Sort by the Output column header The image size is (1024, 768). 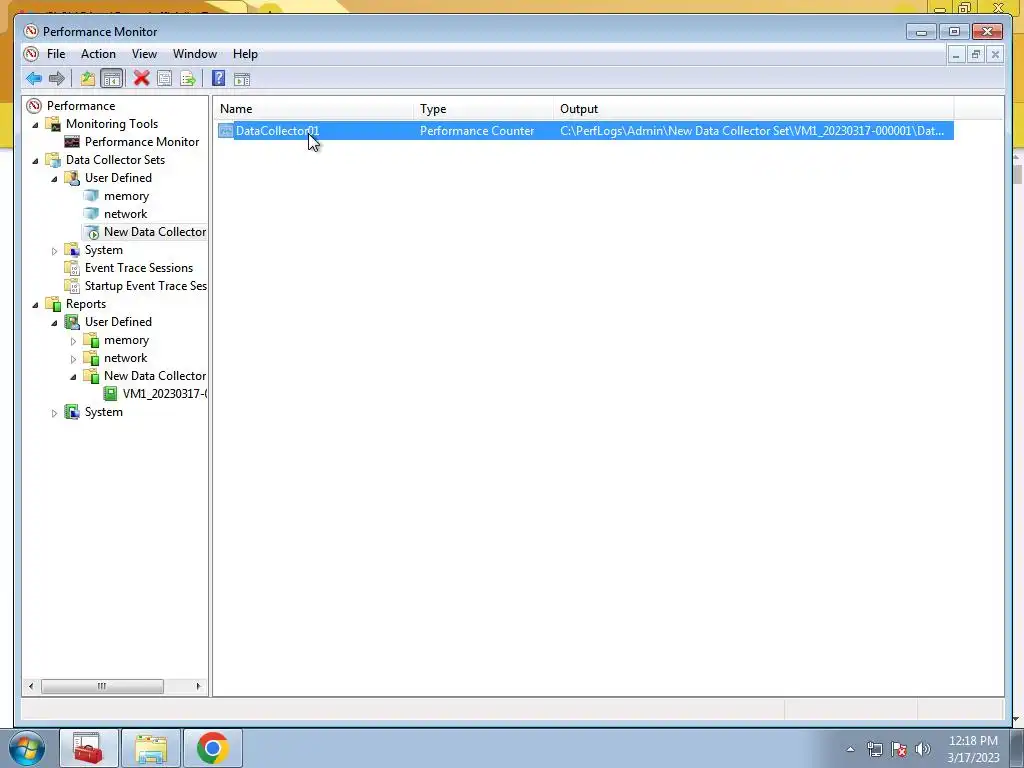pyautogui.click(x=754, y=109)
